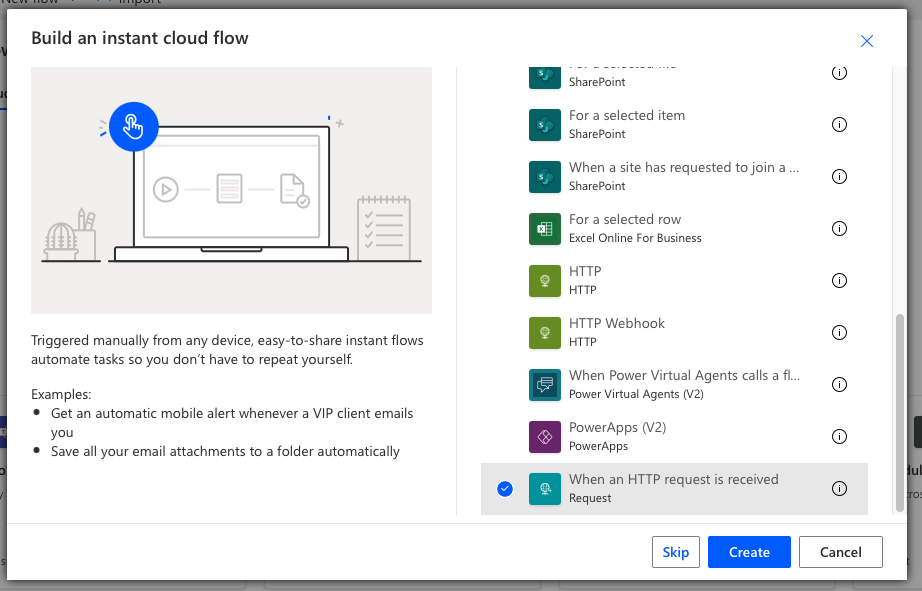Click SharePoint icon for site join request trigger
Screen dimensions: 922x591
(544, 176)
